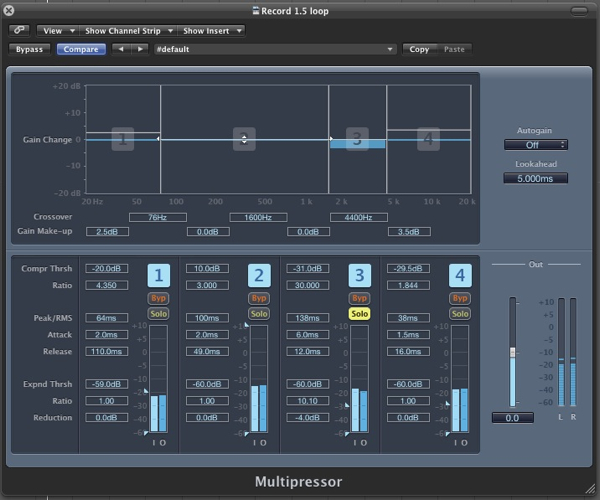Click the Compare button
The height and width of the screenshot is (500, 600).
point(81,49)
